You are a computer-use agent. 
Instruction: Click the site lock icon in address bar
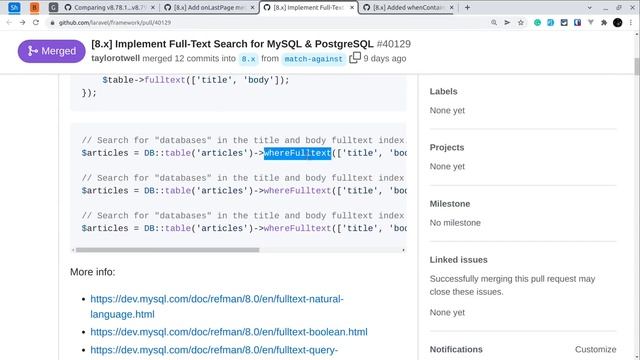(x=52, y=22)
